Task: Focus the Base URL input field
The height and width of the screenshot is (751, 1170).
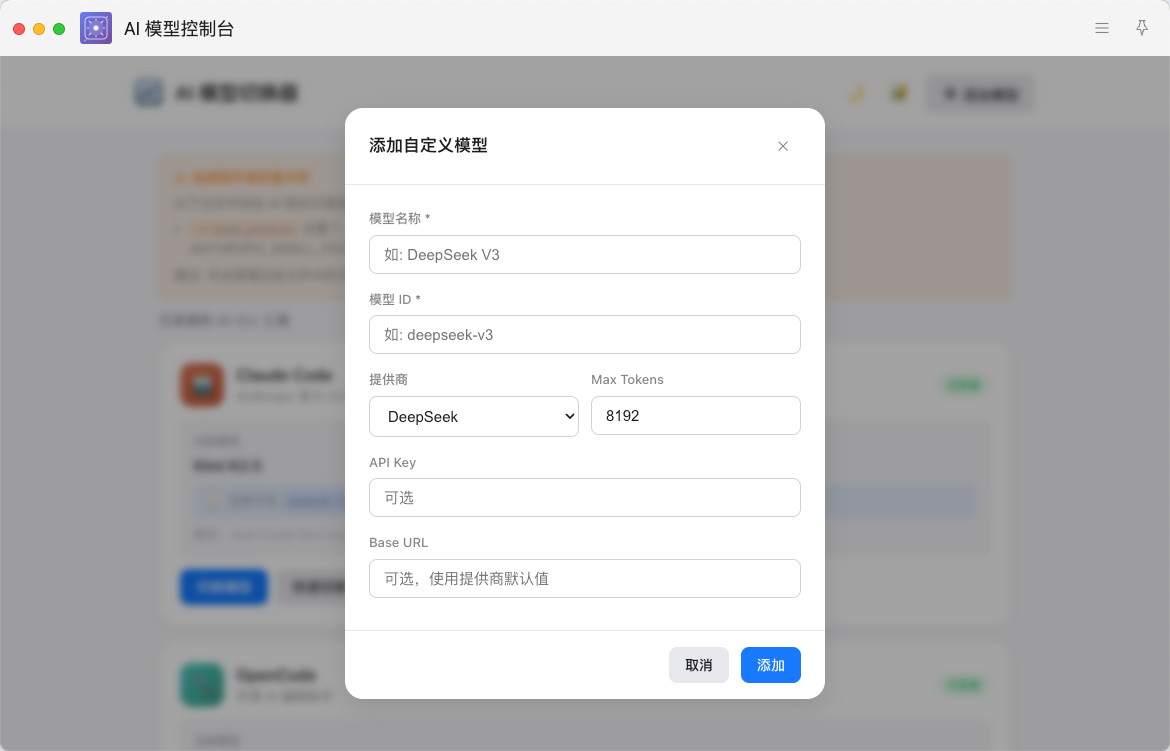Action: click(584, 579)
